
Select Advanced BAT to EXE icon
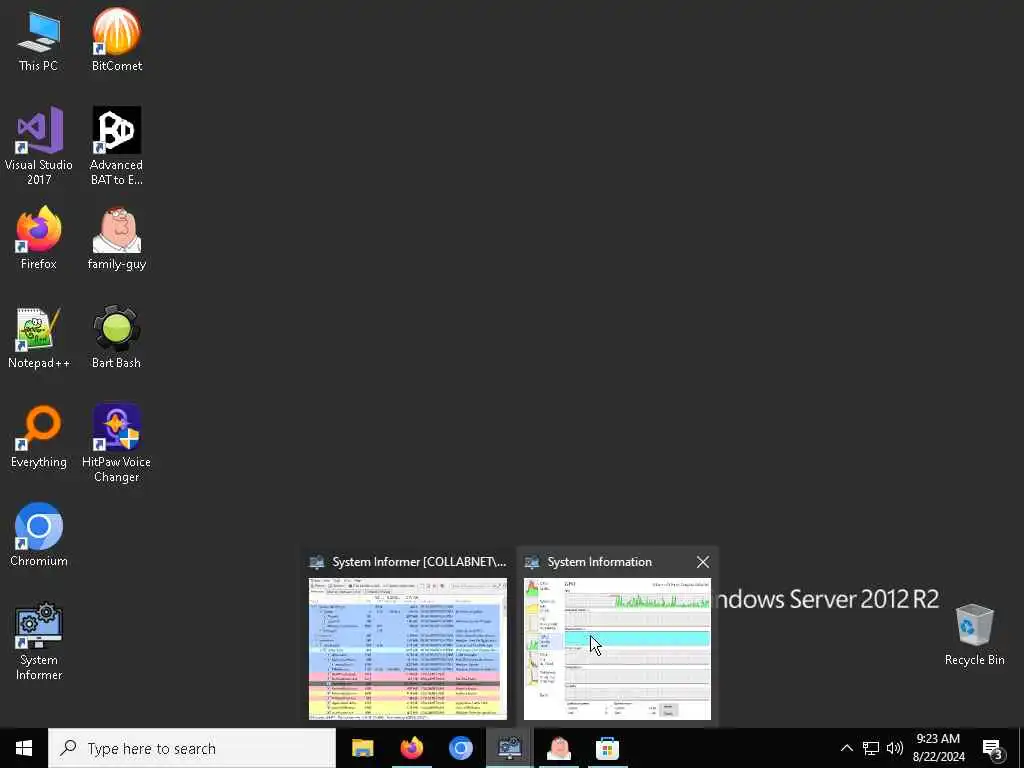[116, 146]
